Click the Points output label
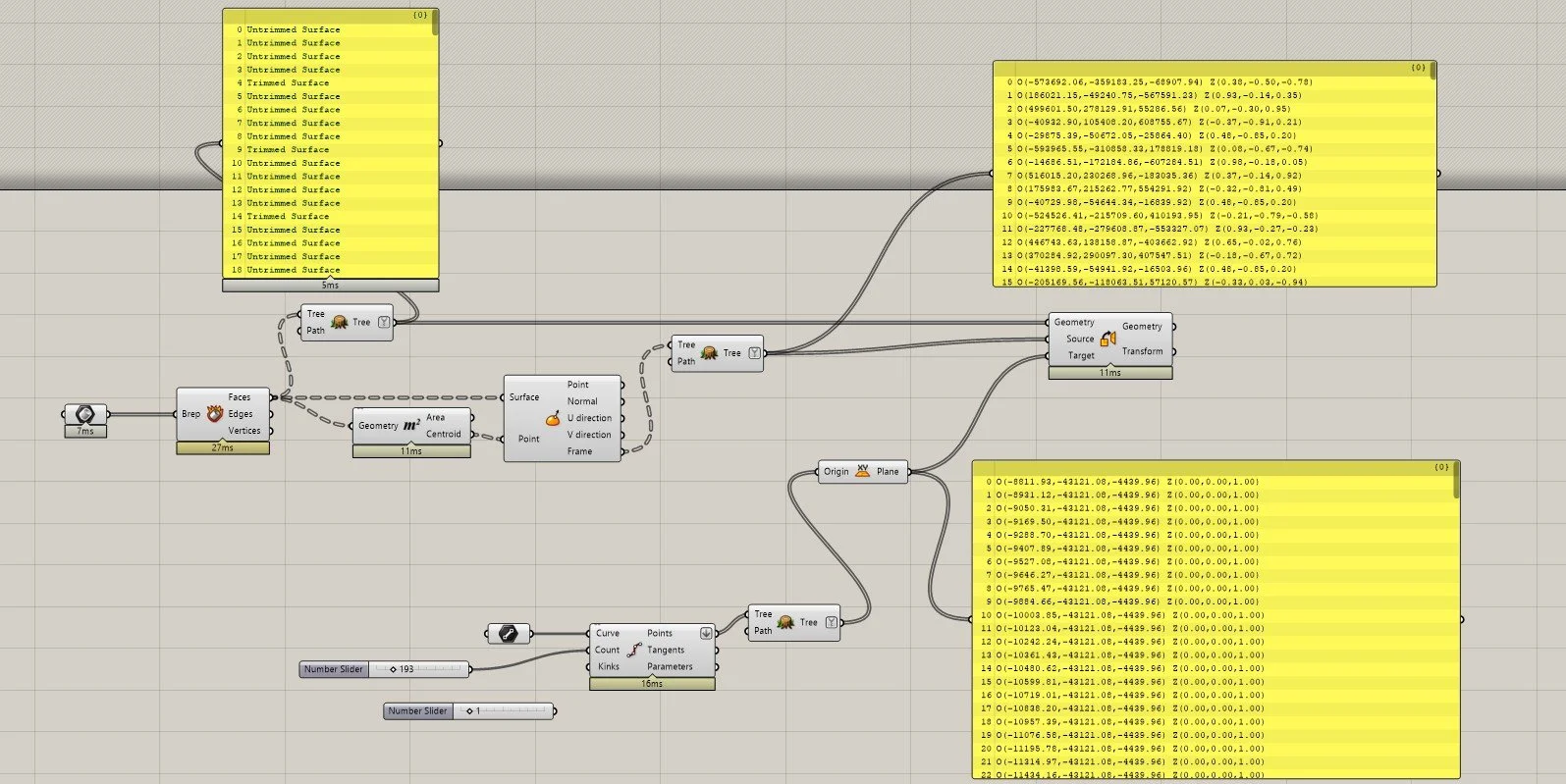This screenshot has height=784, width=1566. [x=660, y=633]
